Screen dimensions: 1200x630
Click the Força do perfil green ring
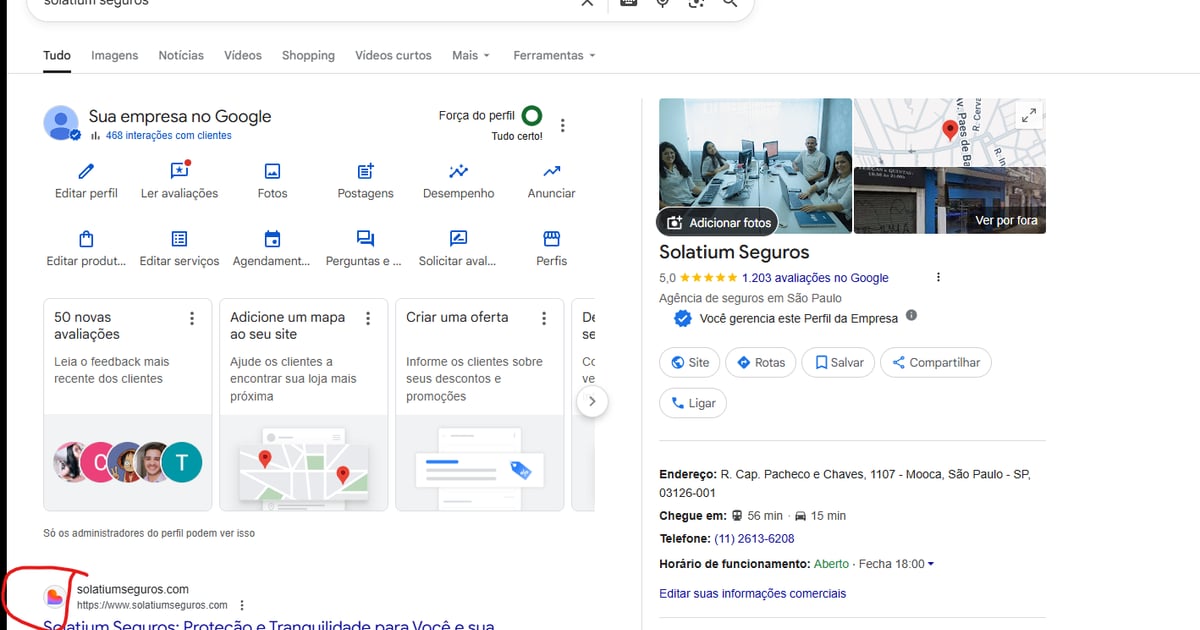pos(532,116)
